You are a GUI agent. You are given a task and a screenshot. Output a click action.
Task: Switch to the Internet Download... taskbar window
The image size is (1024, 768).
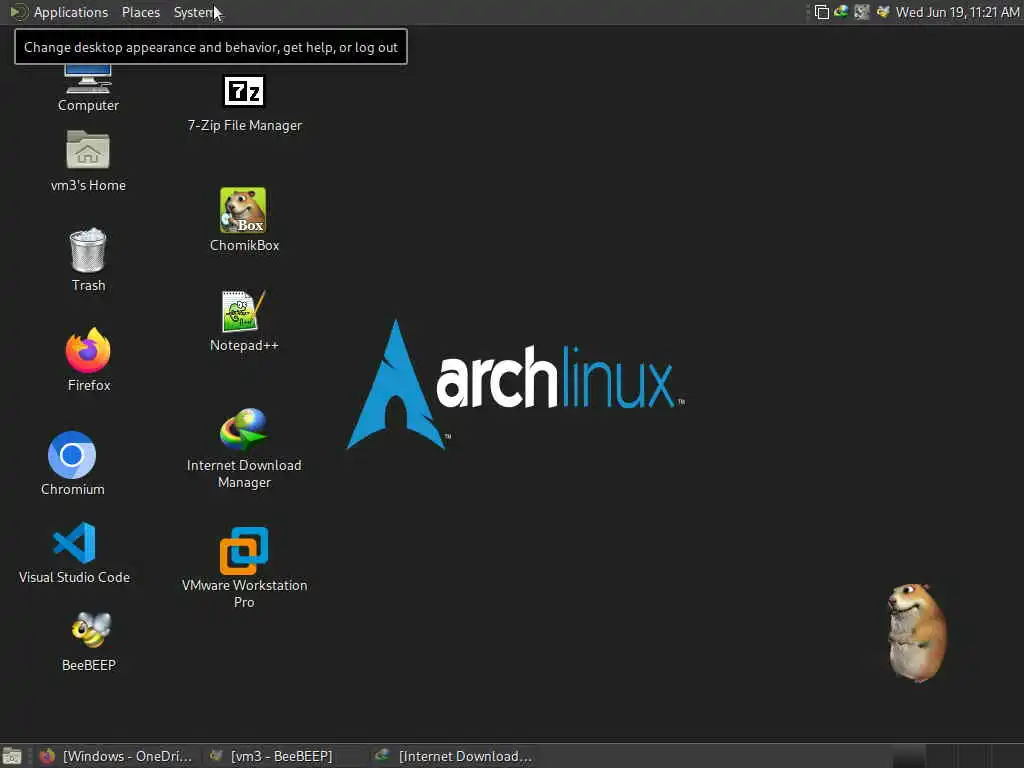(454, 756)
